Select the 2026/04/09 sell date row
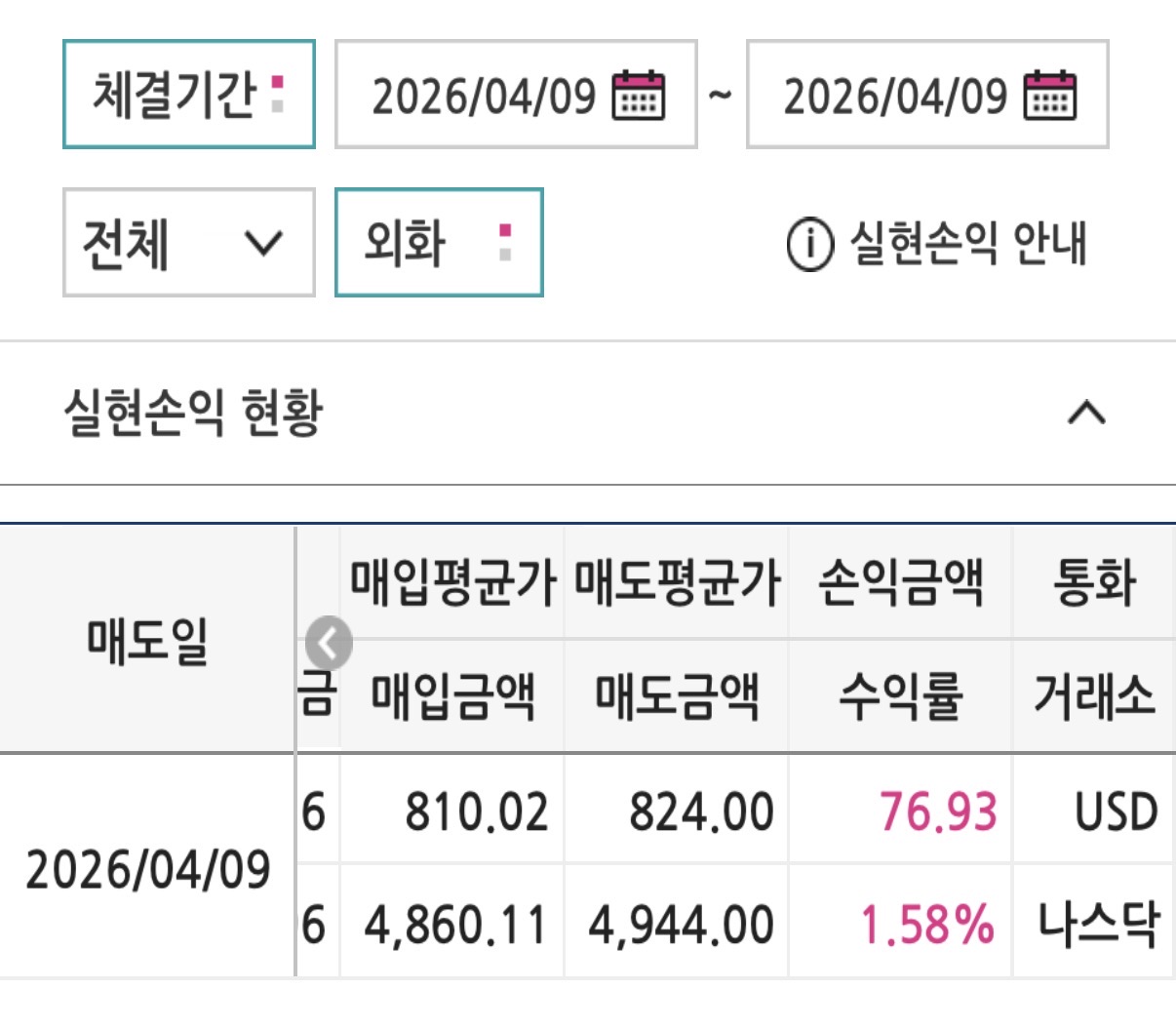 click(147, 868)
